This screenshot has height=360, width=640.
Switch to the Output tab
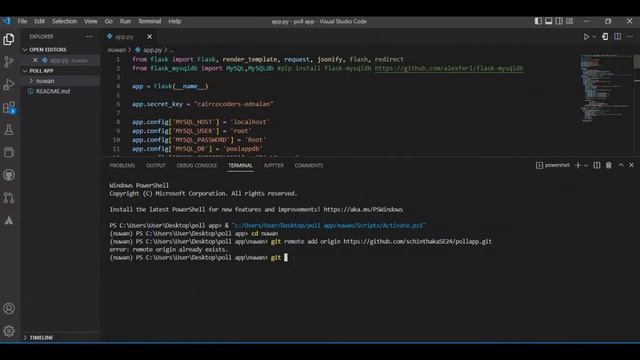coord(156,165)
